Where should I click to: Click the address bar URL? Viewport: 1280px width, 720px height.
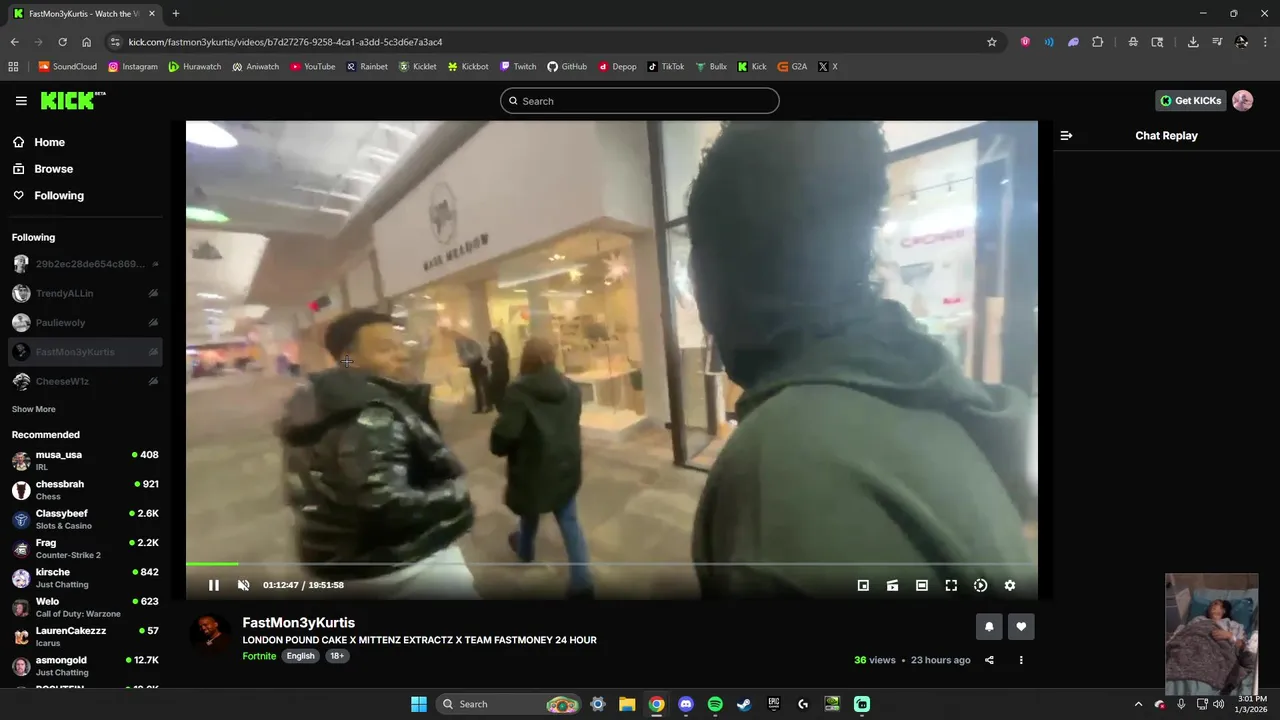pos(285,42)
